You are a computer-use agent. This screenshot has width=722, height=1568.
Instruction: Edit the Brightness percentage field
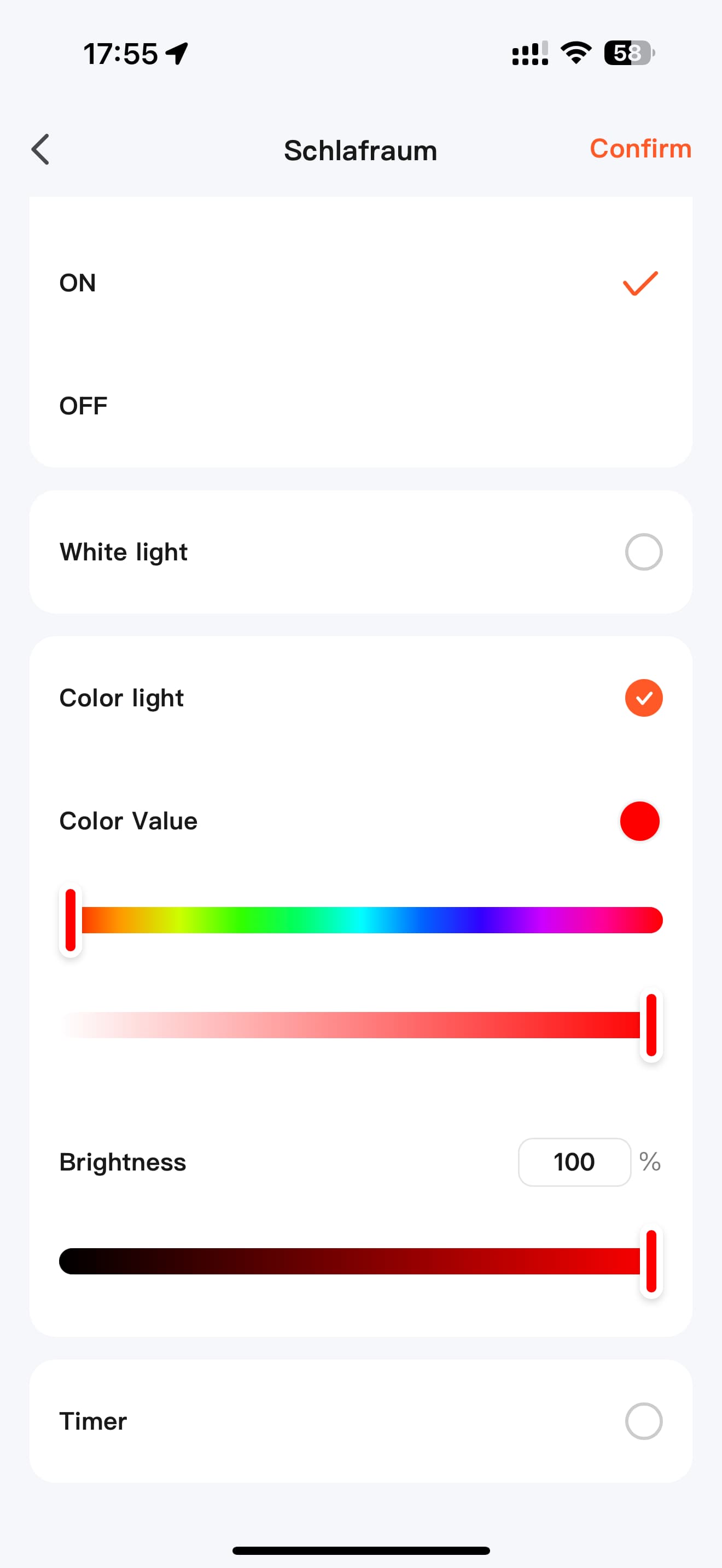tap(574, 1162)
